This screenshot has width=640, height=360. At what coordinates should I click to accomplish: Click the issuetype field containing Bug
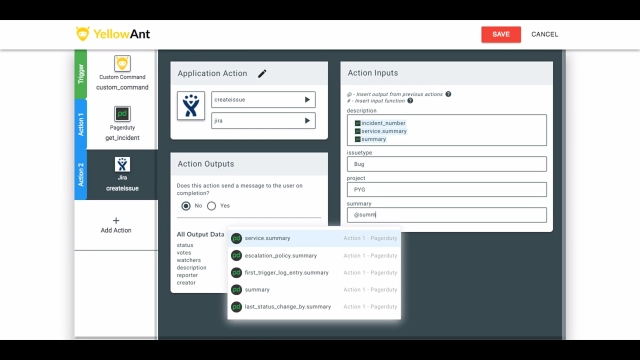tap(447, 164)
